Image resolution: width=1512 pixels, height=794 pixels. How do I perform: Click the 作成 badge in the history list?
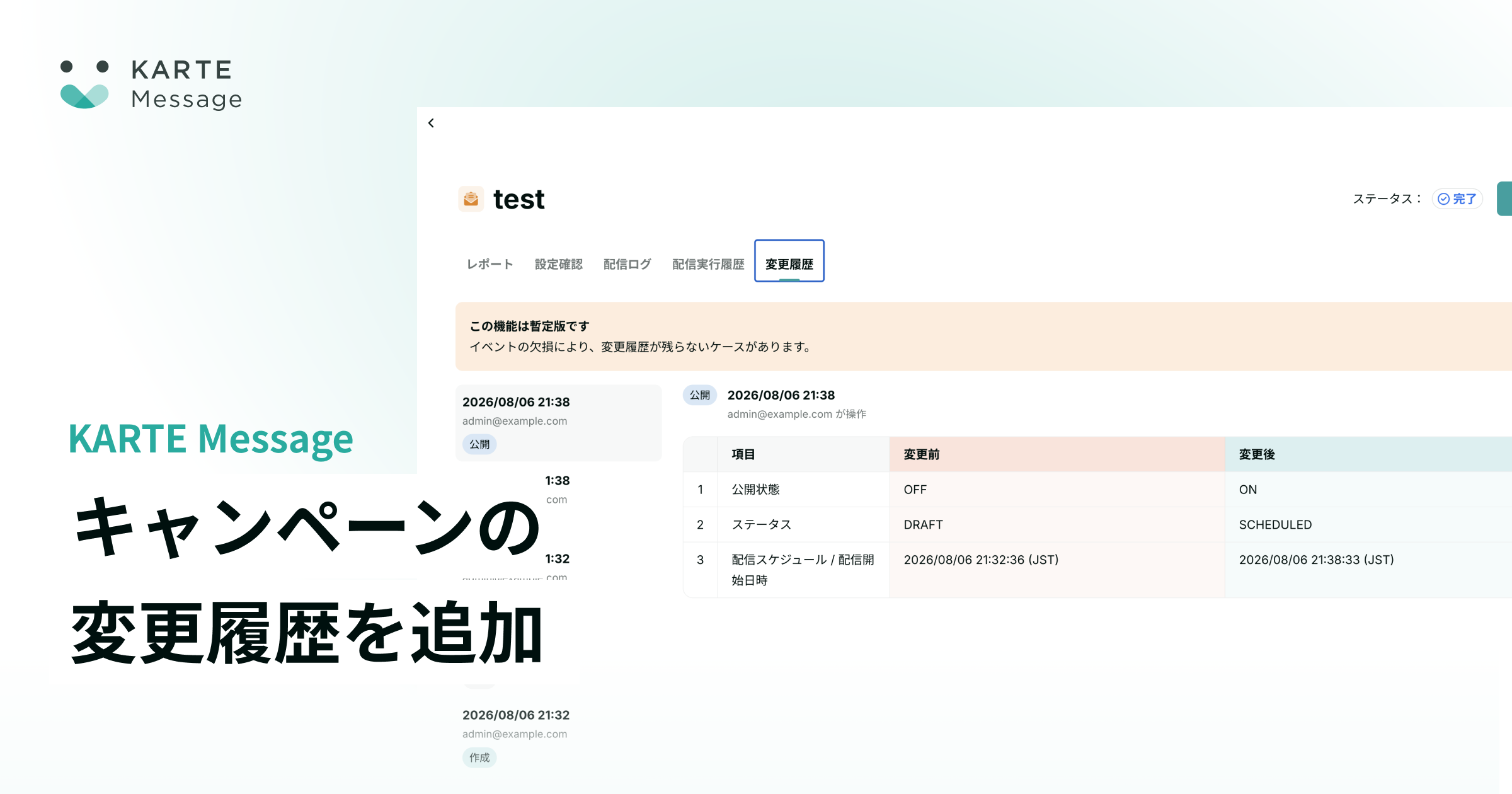click(479, 757)
